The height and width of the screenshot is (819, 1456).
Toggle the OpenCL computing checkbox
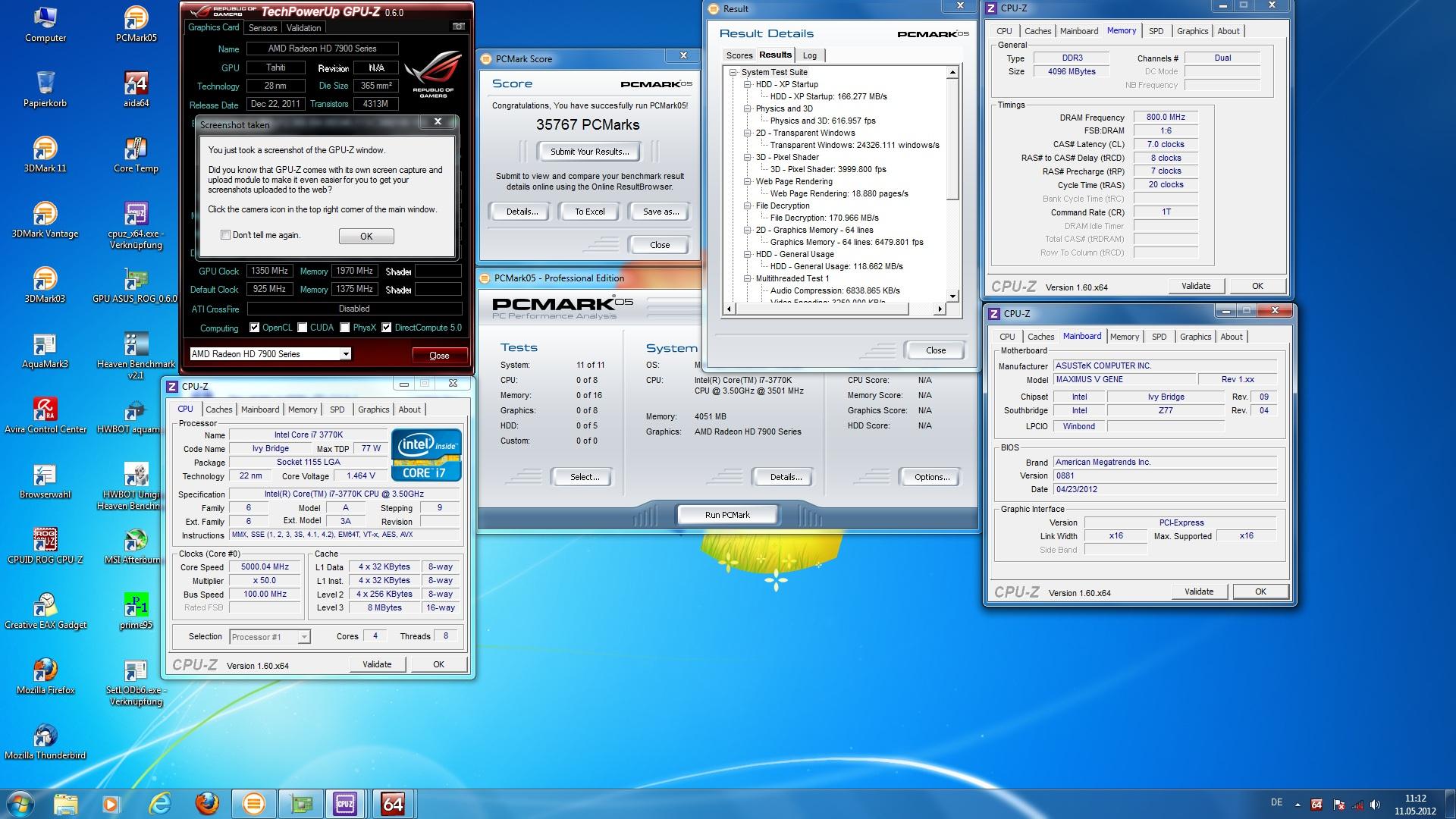pyautogui.click(x=255, y=328)
